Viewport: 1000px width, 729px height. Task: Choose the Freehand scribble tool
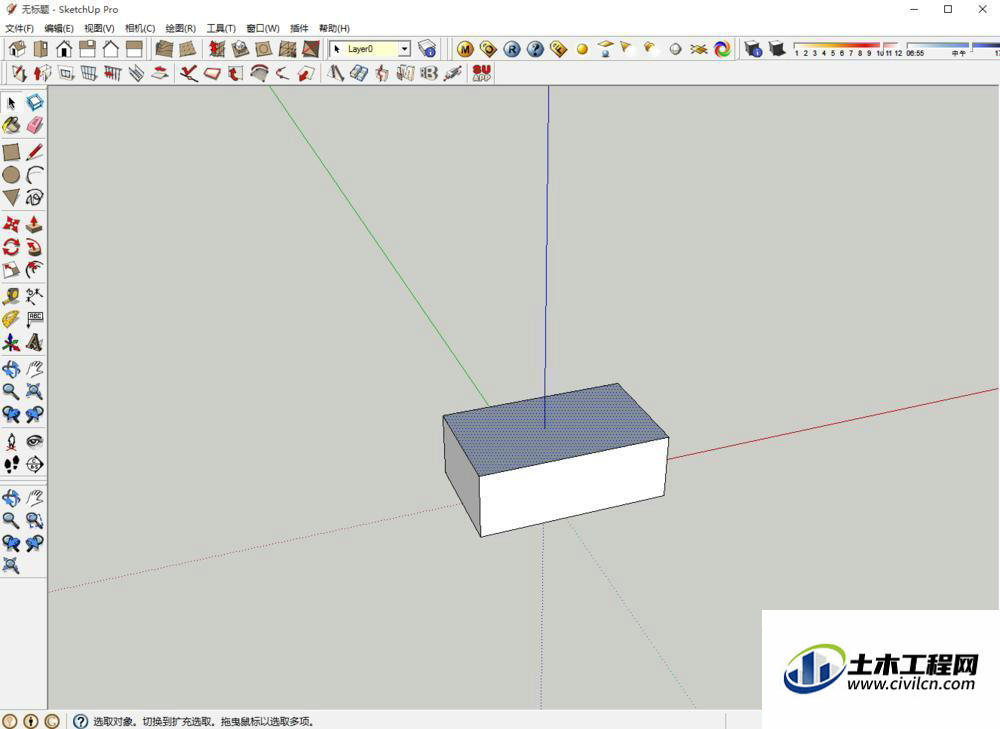click(34, 197)
